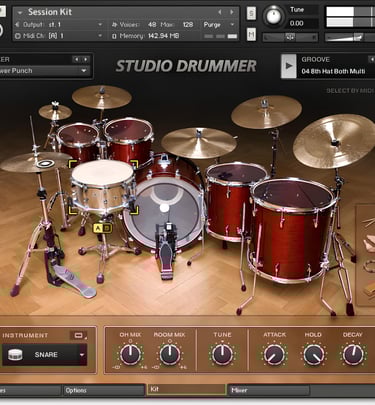Image resolution: width=375 pixels, height=405 pixels.
Task: Open the Purge dropdown
Action: point(232,24)
